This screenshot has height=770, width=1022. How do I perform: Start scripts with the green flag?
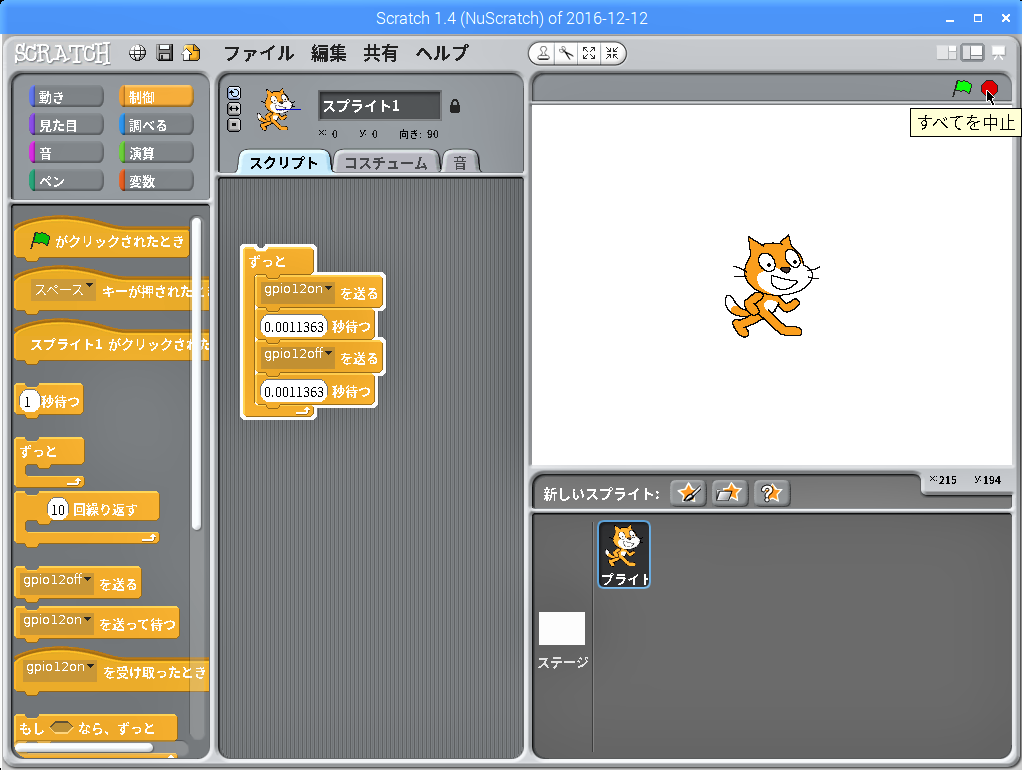point(962,88)
